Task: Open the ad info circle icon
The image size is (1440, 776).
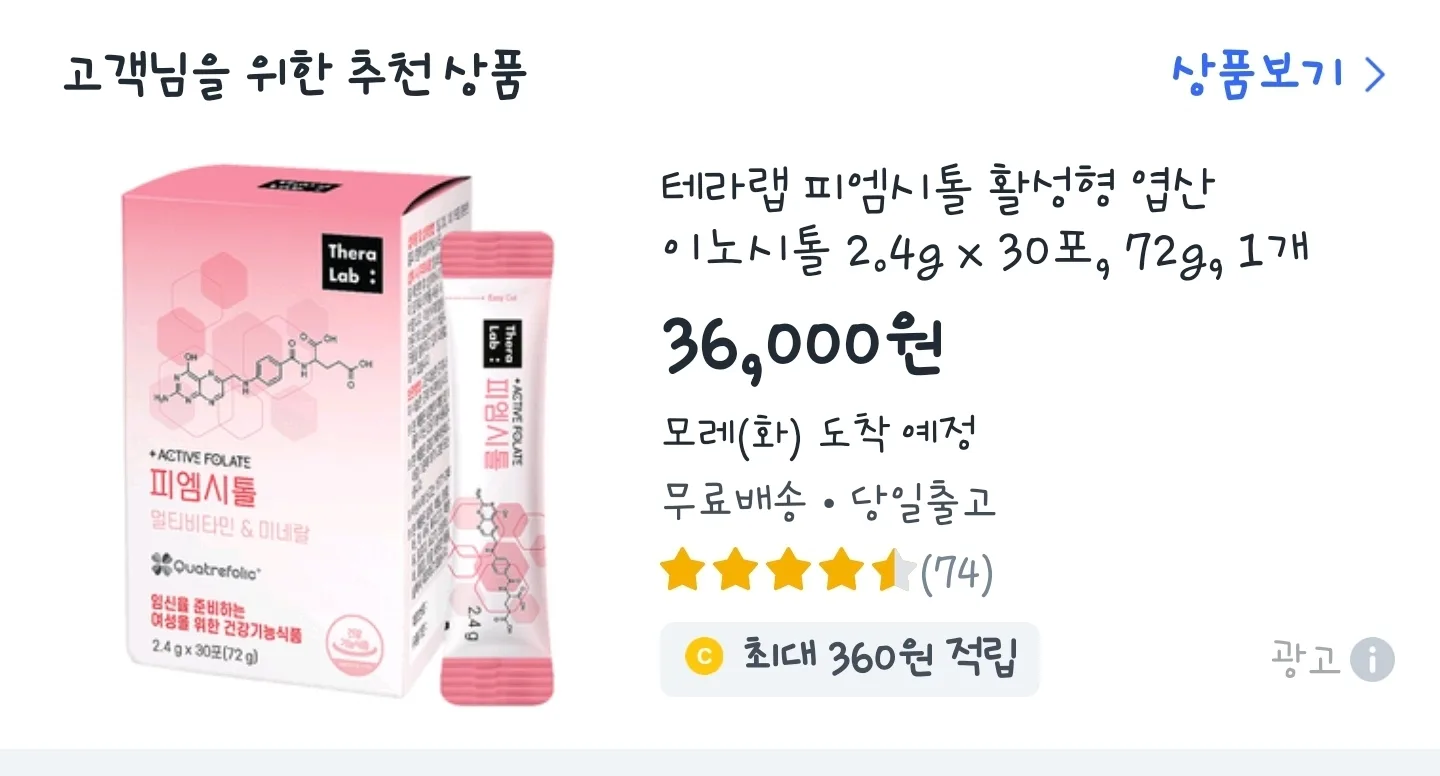Action: pyautogui.click(x=1372, y=660)
